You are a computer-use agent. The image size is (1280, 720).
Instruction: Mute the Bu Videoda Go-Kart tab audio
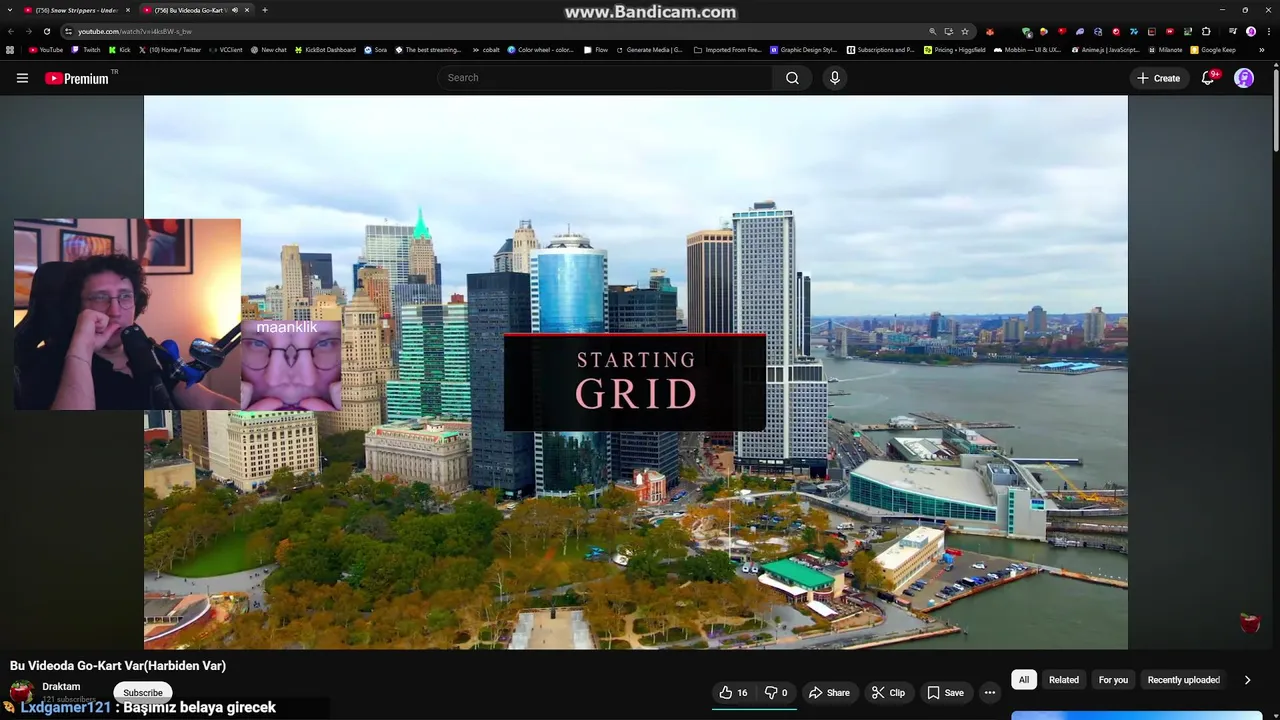(x=235, y=10)
